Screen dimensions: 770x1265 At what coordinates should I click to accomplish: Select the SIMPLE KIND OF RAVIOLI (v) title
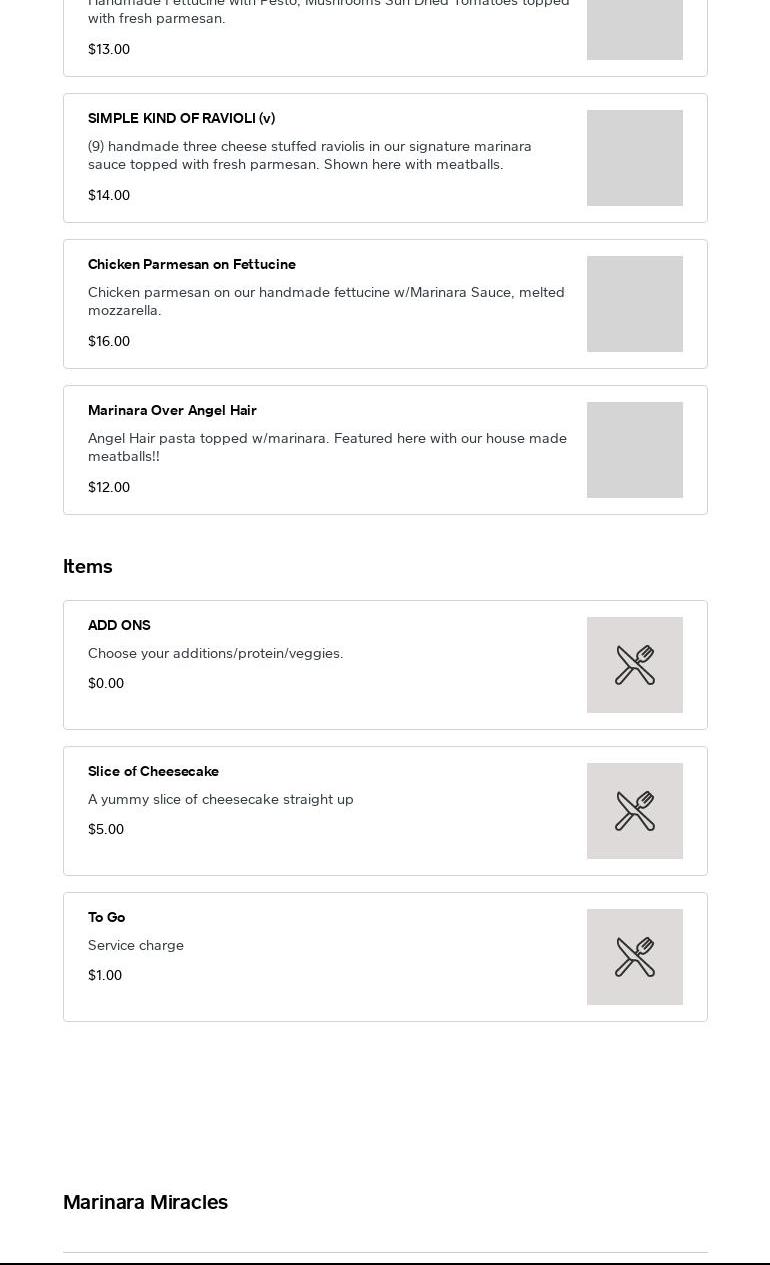[181, 118]
